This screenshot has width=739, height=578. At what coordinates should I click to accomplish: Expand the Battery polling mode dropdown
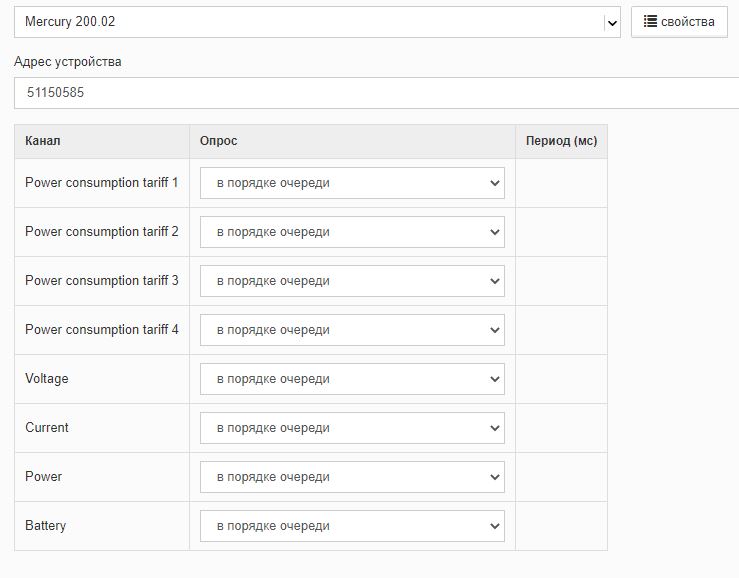point(352,526)
